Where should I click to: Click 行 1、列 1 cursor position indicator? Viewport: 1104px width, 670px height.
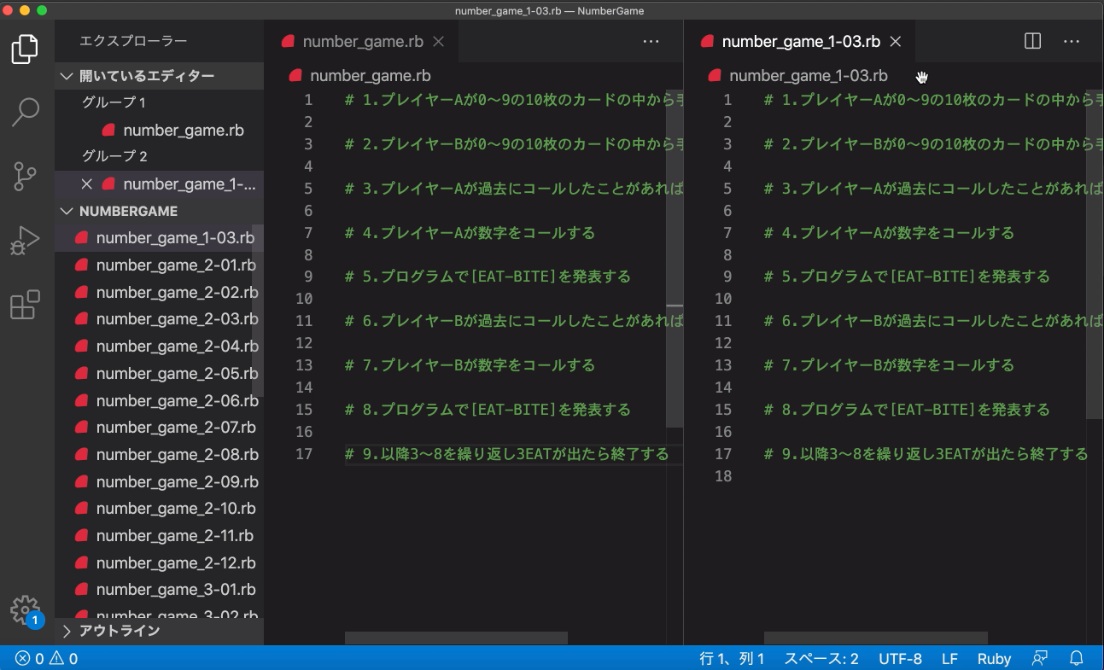point(732,659)
